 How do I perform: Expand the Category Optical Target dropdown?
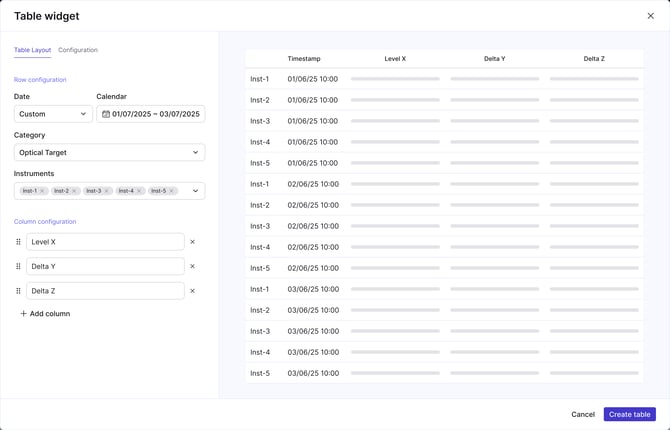click(109, 153)
